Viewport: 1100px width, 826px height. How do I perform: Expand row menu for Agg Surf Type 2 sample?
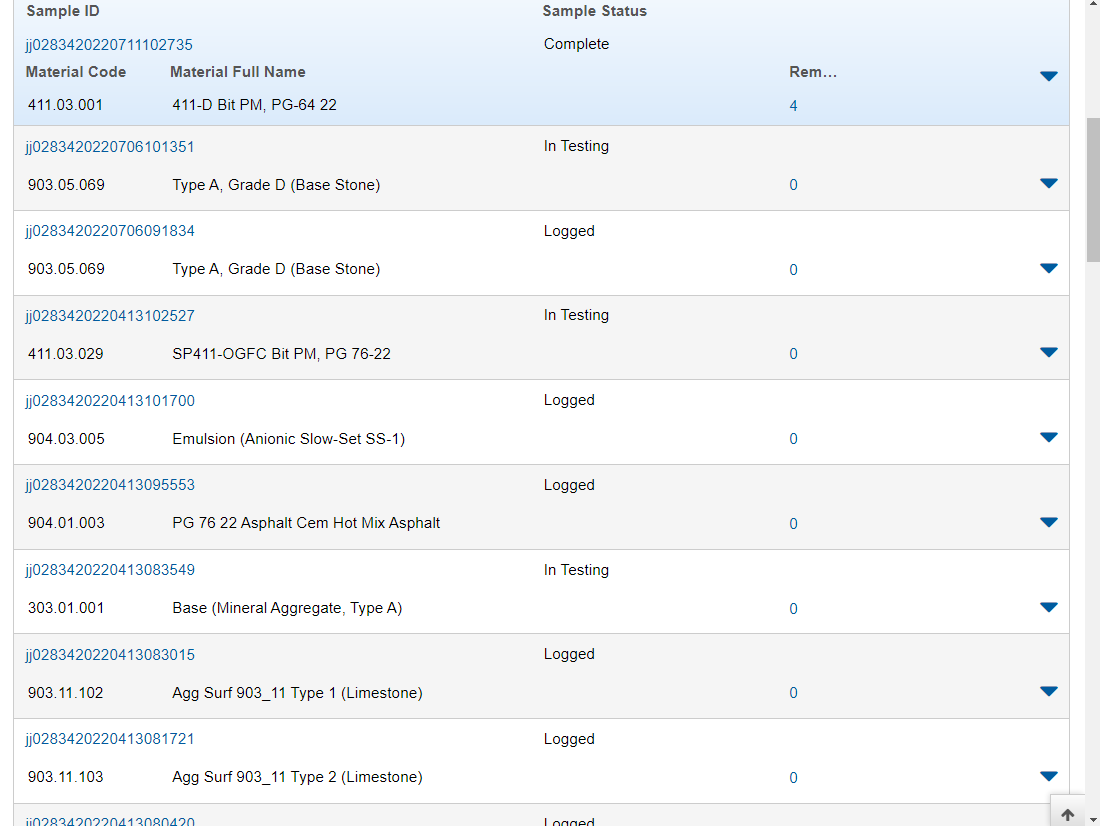[1049, 776]
